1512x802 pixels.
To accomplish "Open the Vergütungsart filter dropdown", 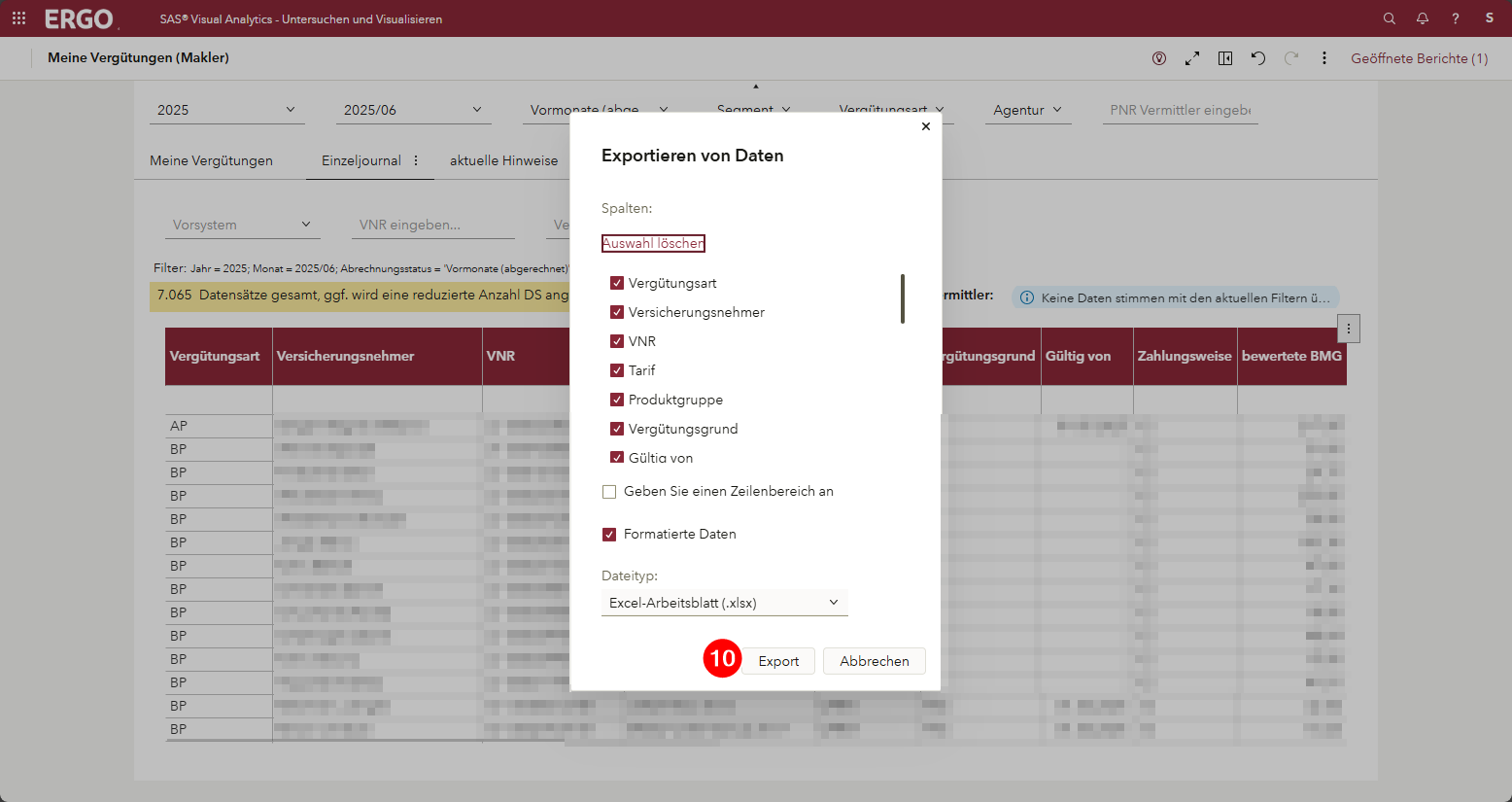I will click(892, 110).
